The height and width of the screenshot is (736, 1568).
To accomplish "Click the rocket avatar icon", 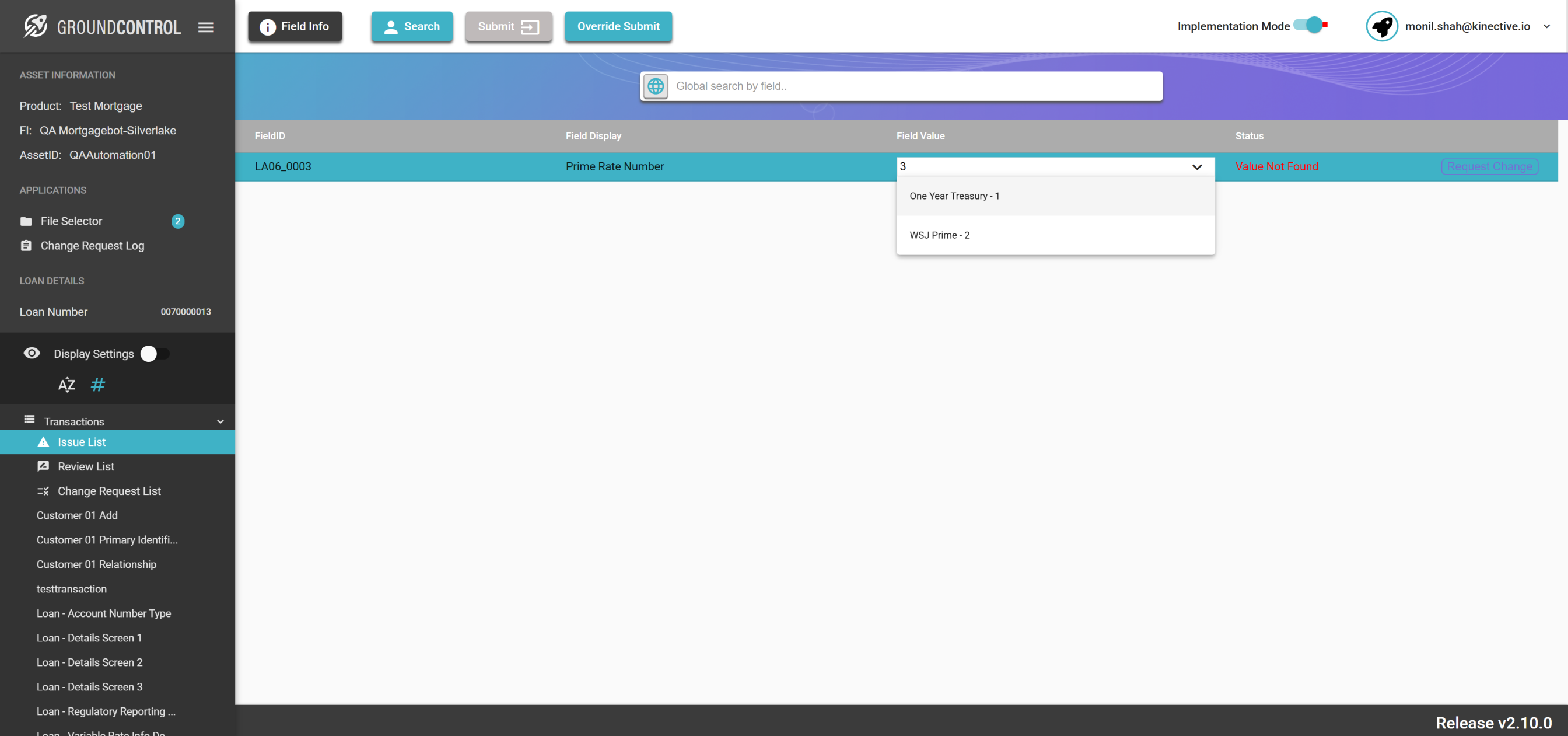I will [1381, 26].
